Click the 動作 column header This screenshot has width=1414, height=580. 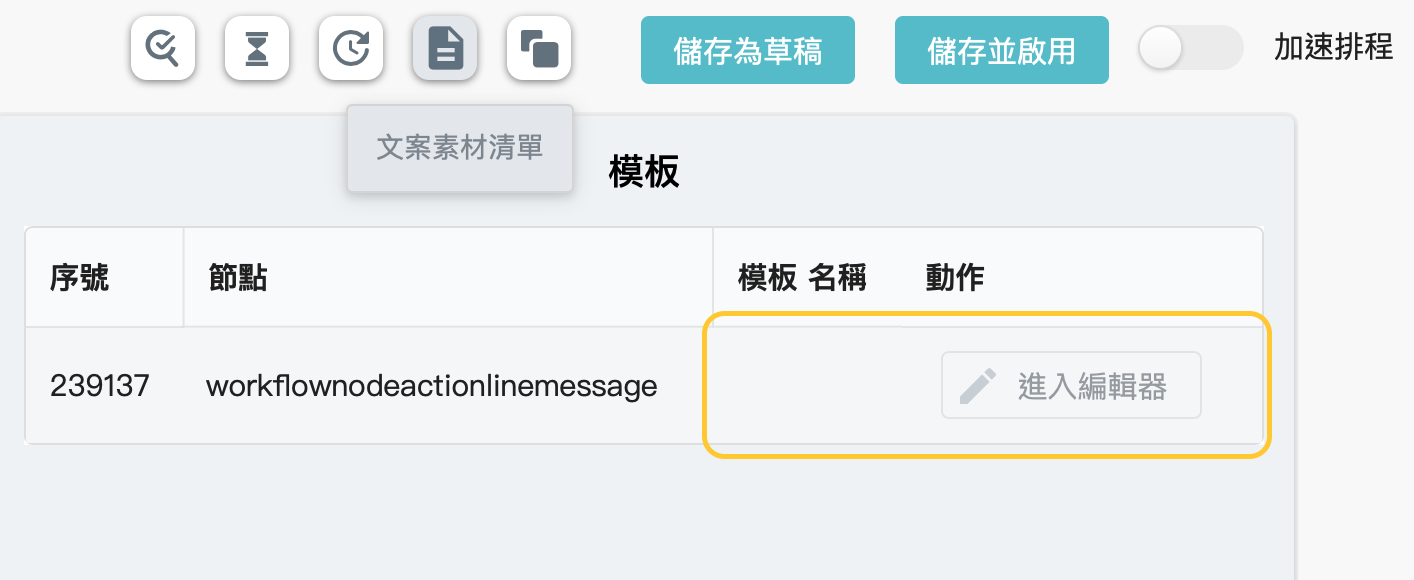pos(955,278)
